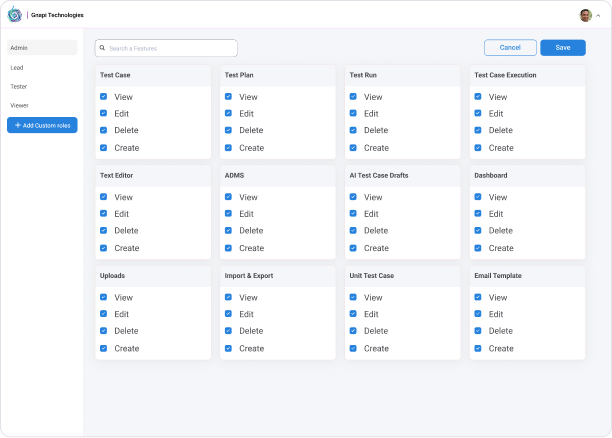Toggle Create checkbox in Text Editor
Screen dimensions: 612x438
pos(103,248)
